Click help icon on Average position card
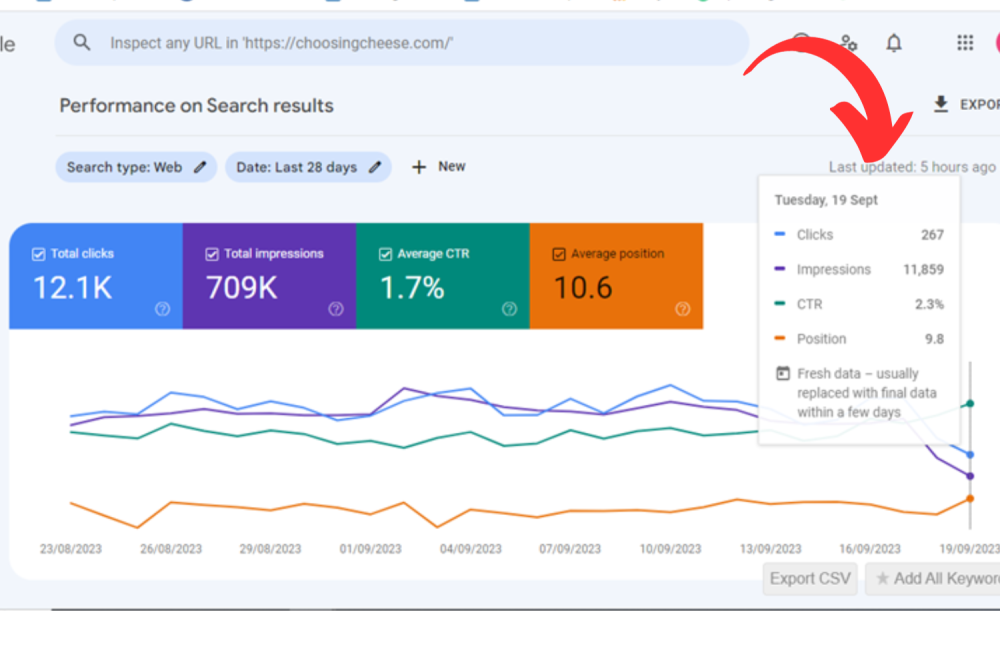Screen dimensions: 1000x667 [682, 309]
